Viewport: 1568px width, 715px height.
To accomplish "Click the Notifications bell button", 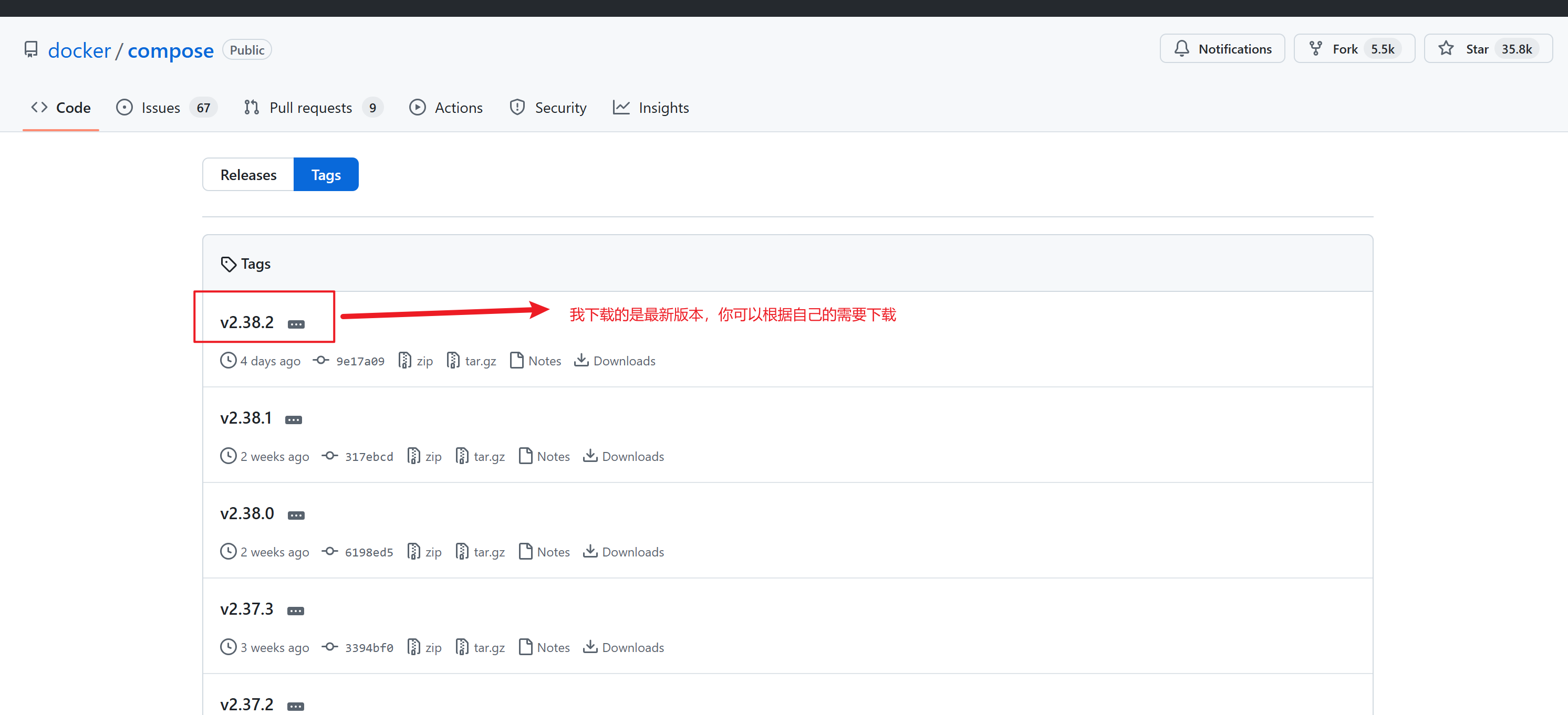I will pos(1222,49).
